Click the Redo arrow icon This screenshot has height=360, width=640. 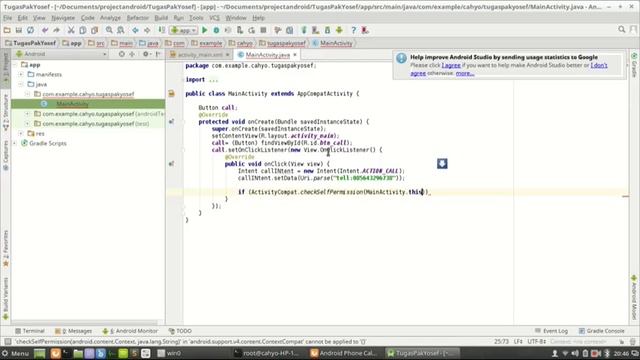point(56,30)
